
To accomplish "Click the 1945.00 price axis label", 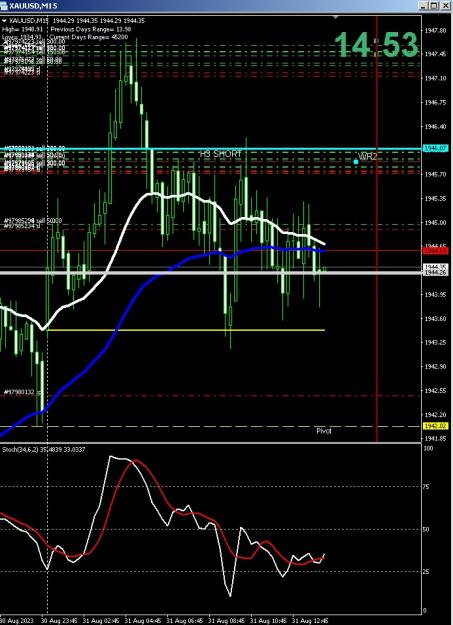I will pyautogui.click(x=435, y=222).
